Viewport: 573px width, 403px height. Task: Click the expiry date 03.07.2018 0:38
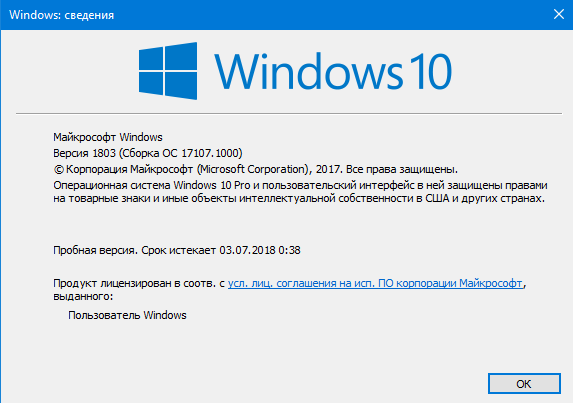point(260,250)
